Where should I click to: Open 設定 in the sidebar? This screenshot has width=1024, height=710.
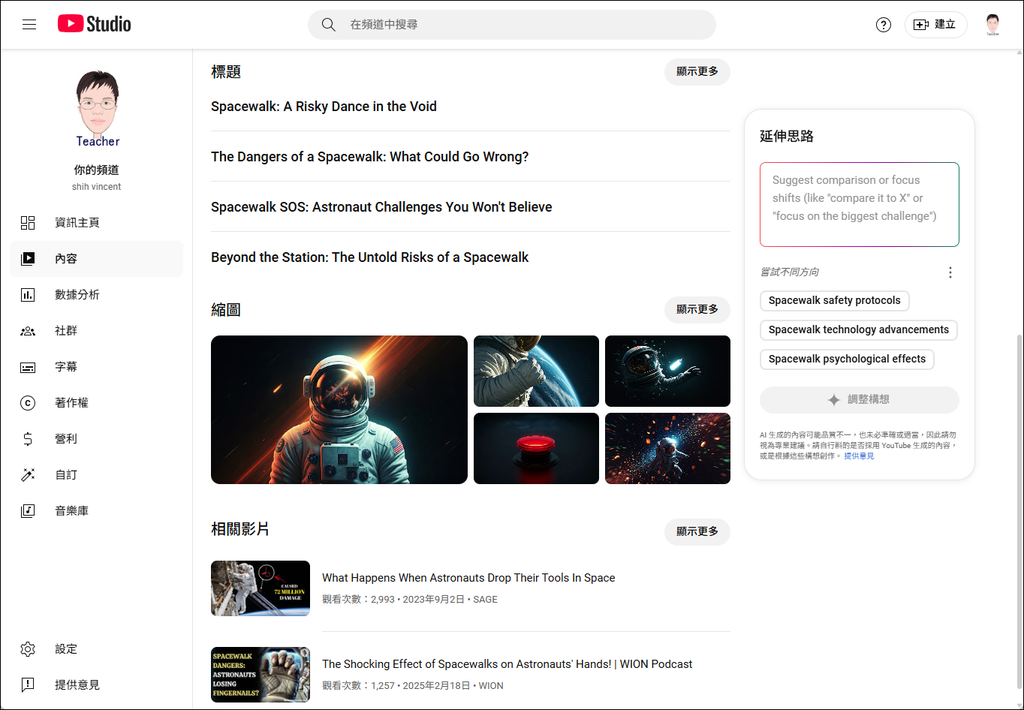(x=97, y=649)
